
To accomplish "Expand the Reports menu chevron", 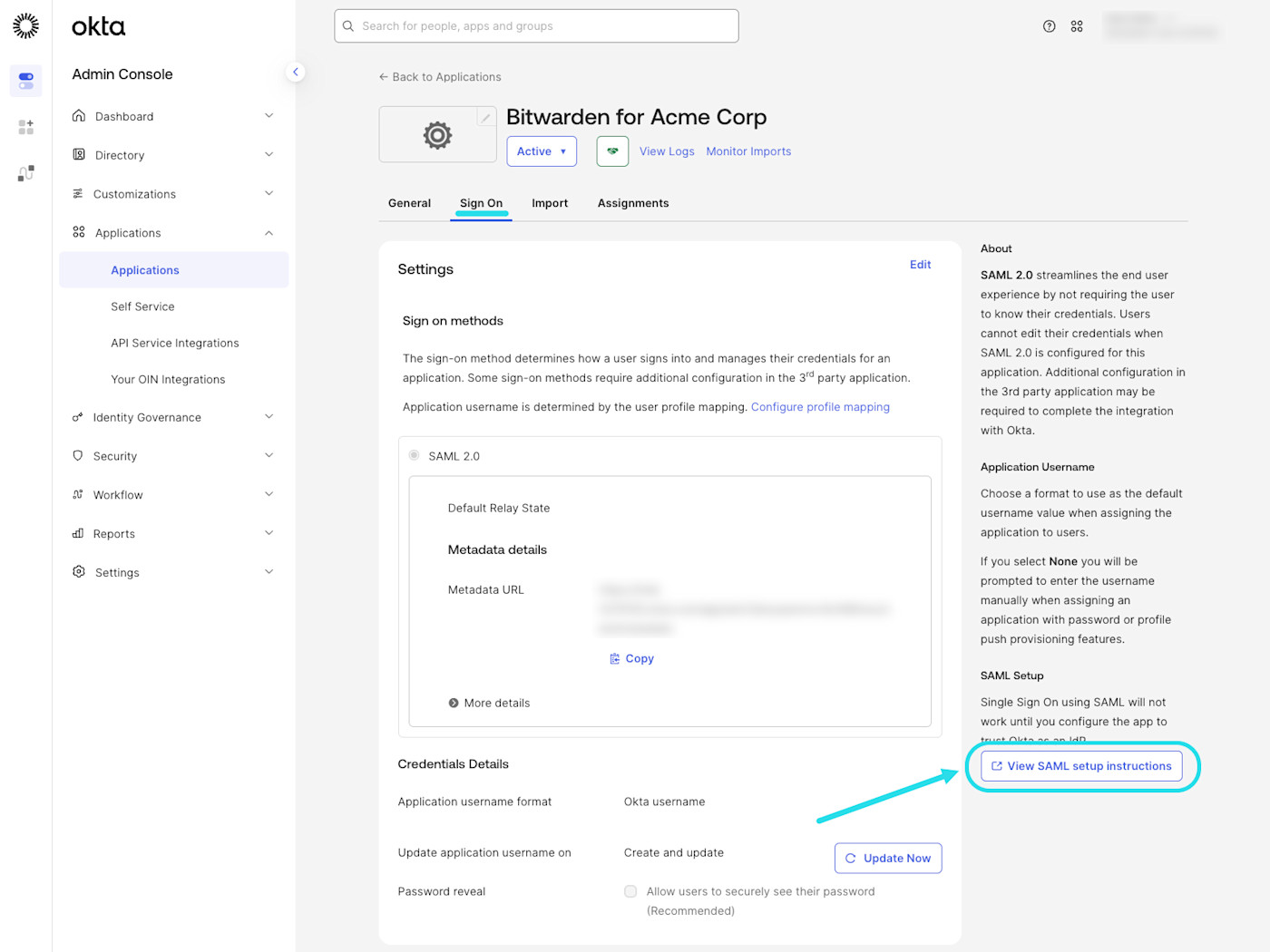I will coord(269,533).
